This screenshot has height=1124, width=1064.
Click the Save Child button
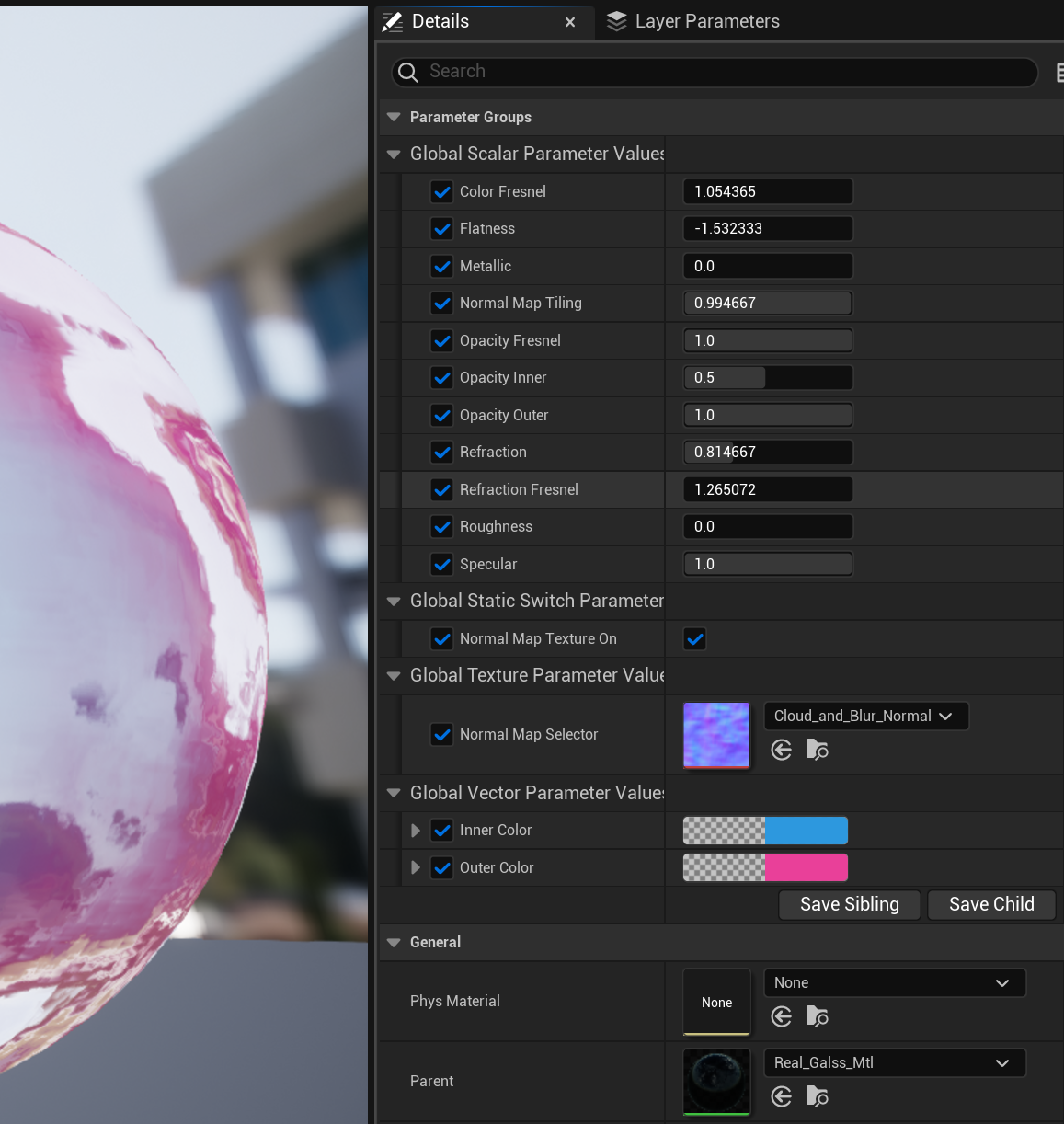991,904
